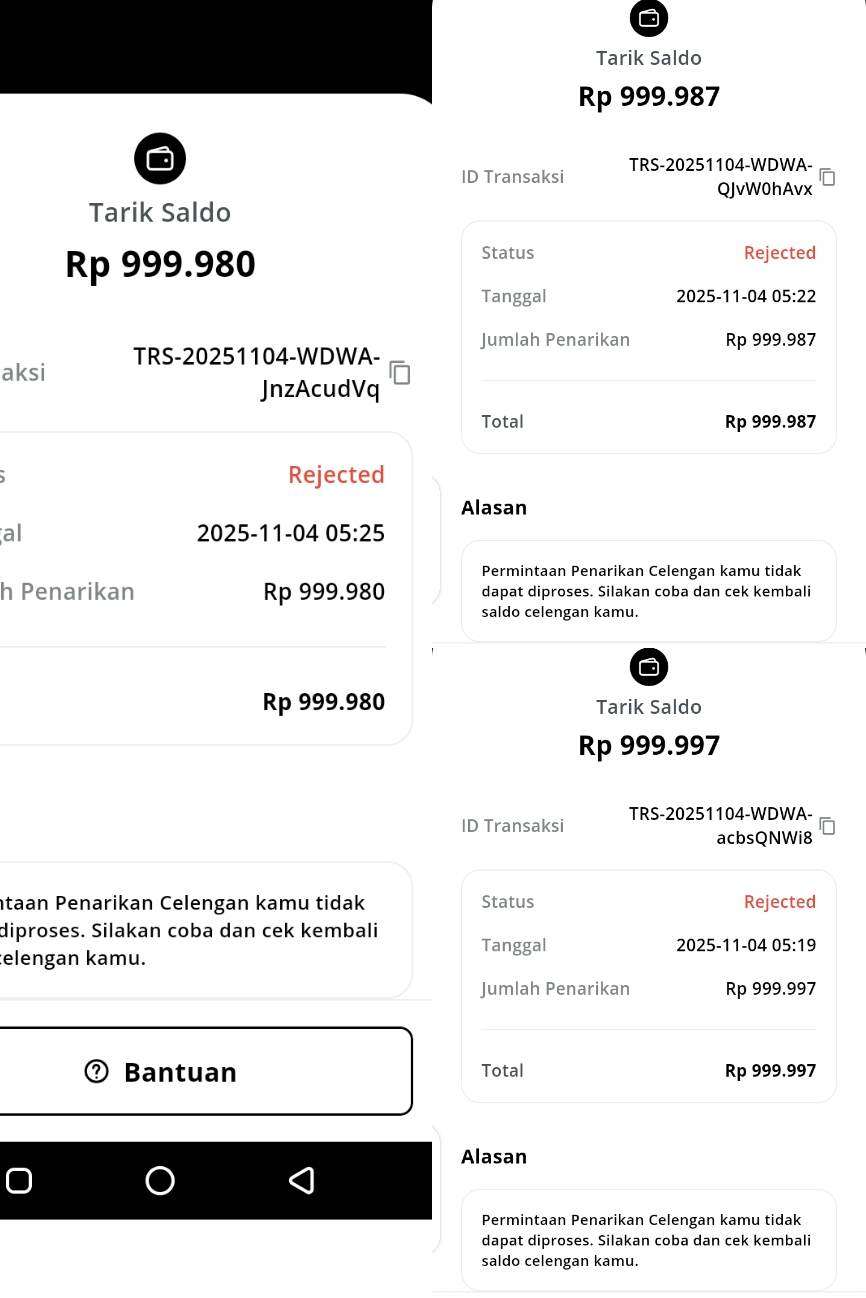Copy transaction ID TRS-20251104-WDWA-JnzAcudVq

point(399,374)
